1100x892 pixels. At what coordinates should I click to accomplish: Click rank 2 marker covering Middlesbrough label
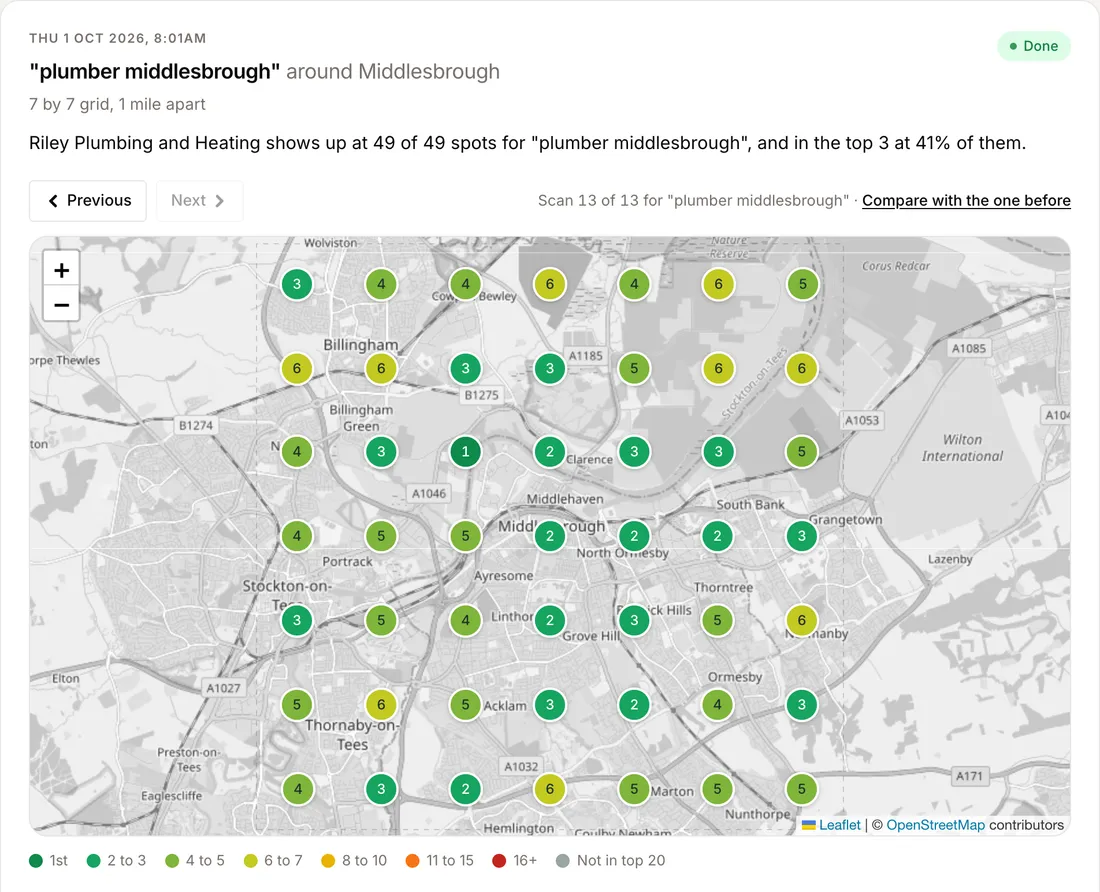tap(549, 536)
